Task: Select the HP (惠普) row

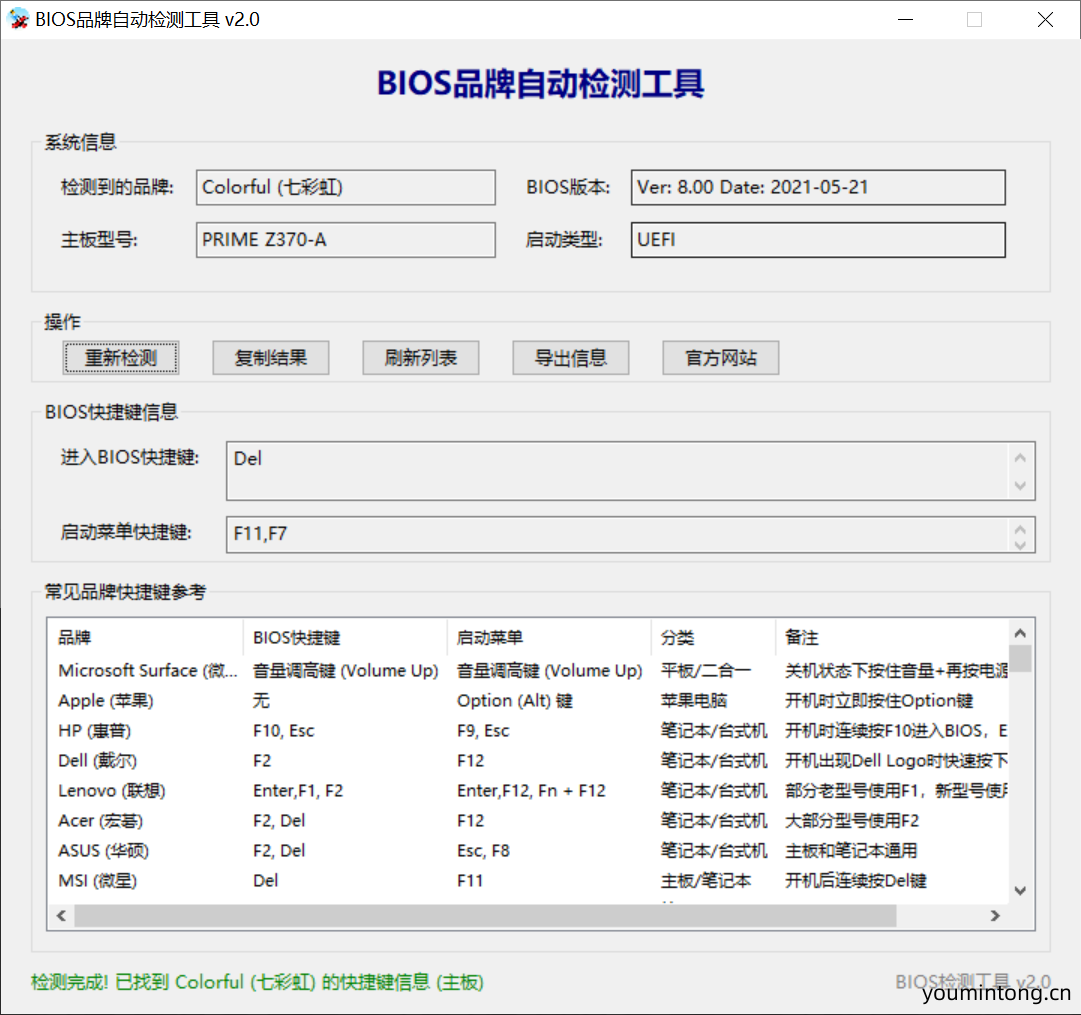Action: (x=528, y=731)
